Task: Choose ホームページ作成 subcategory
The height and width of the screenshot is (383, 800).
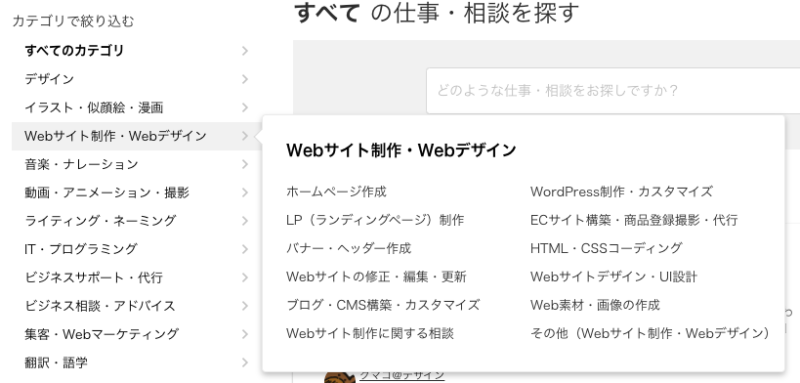Action: (x=336, y=192)
